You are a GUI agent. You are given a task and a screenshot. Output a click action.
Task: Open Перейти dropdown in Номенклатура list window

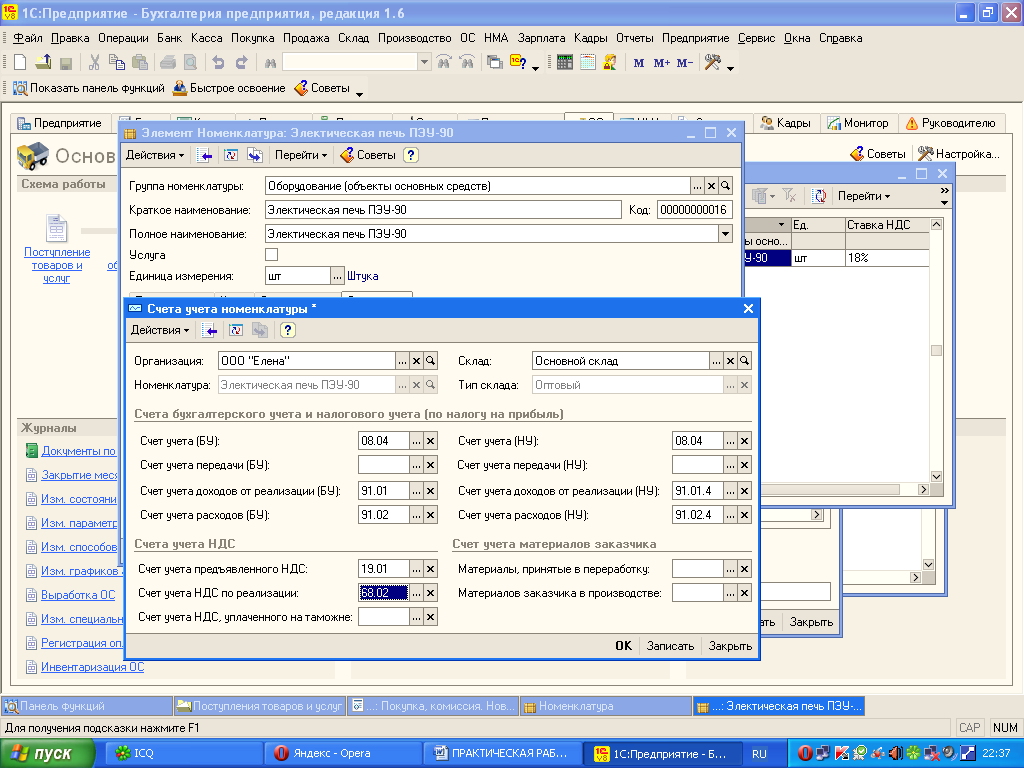[x=863, y=196]
